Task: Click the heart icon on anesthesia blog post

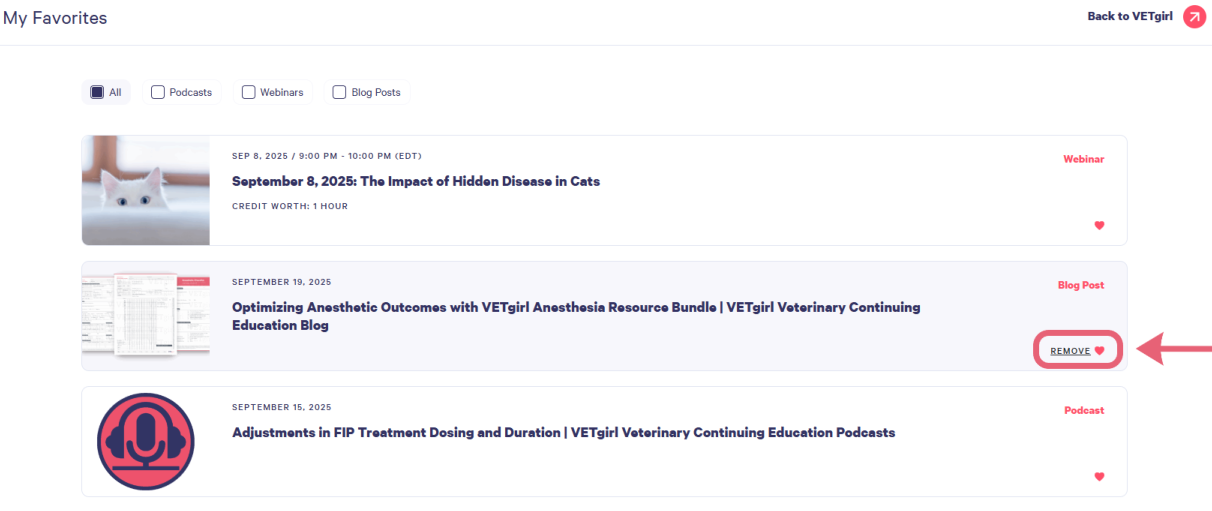Action: coord(1099,351)
